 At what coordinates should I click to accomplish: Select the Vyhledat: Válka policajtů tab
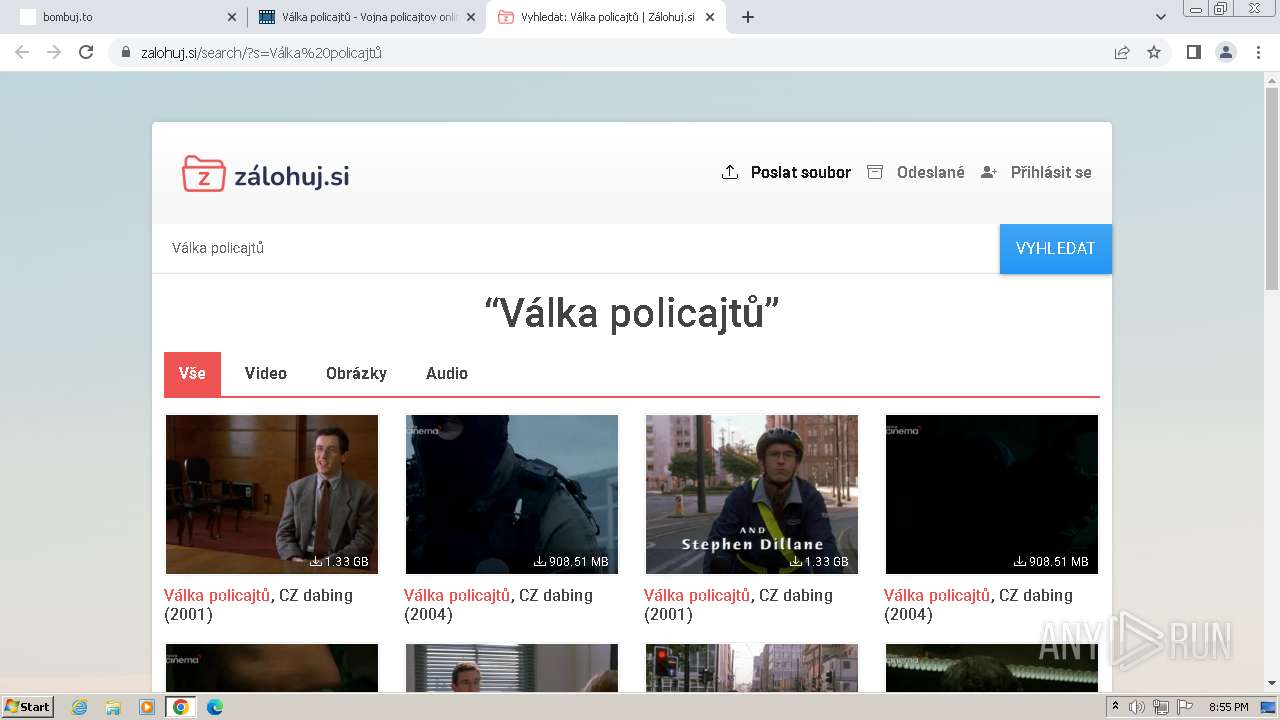point(606,17)
